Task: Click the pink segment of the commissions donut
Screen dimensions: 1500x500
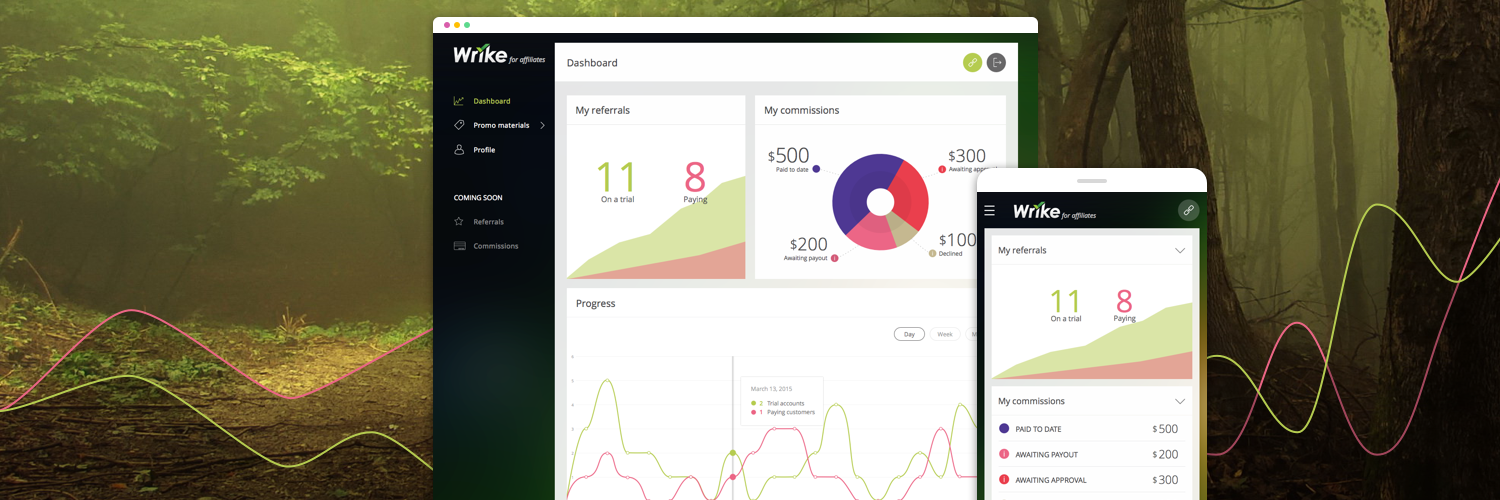Action: click(872, 234)
